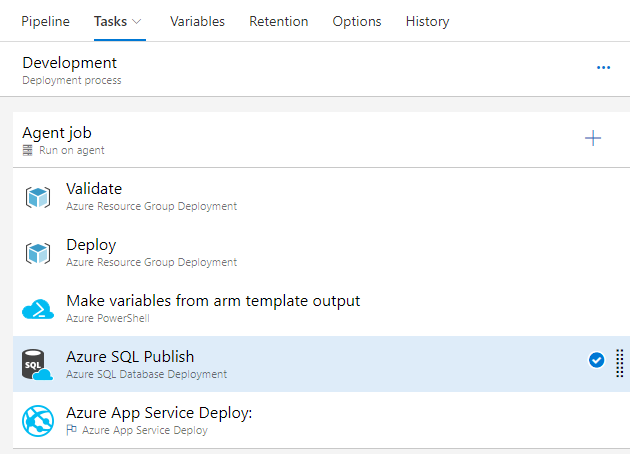Open the Validate task

pyautogui.click(x=321, y=196)
